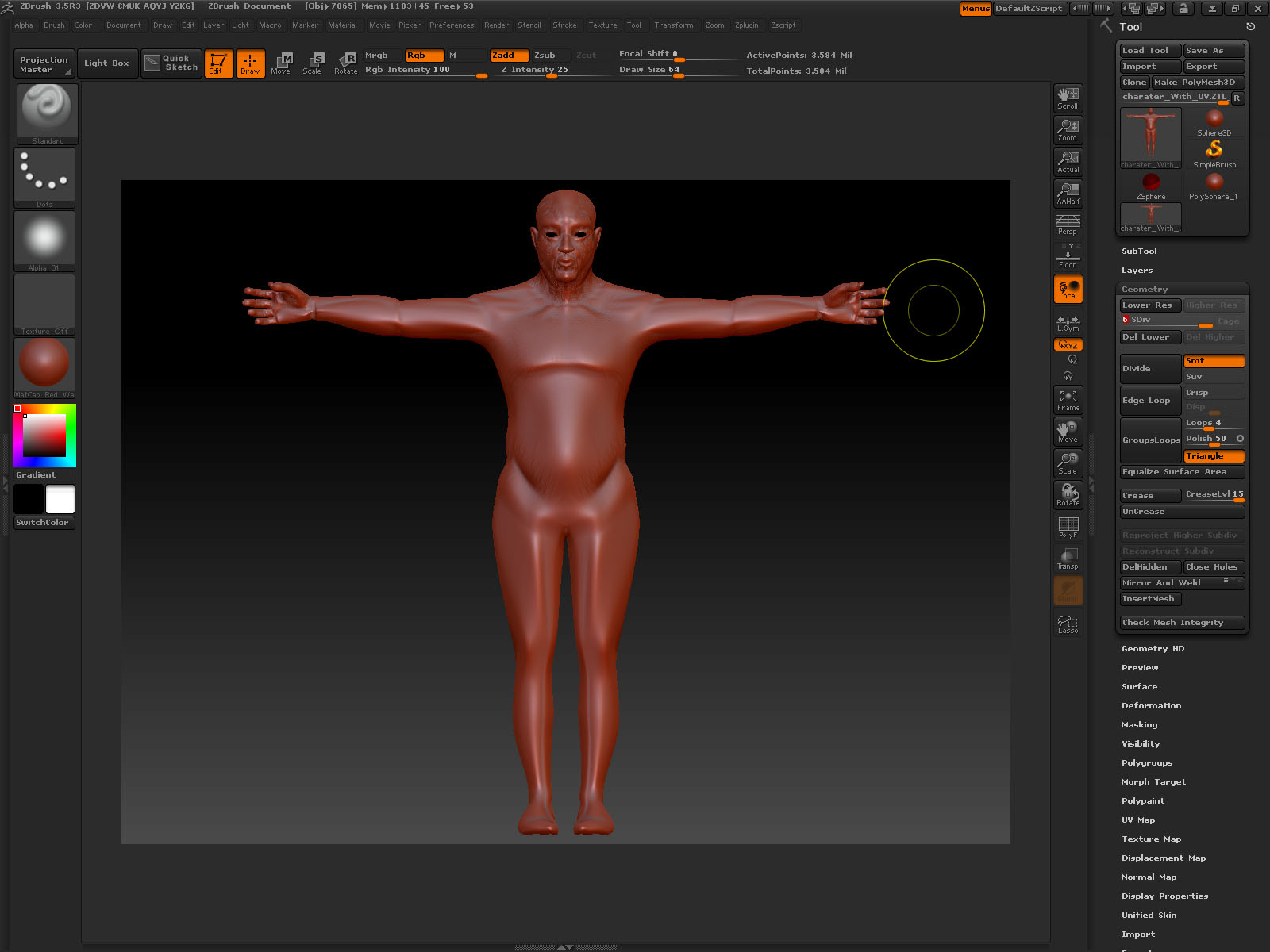Open the Alpha menu
The height and width of the screenshot is (952, 1270).
pyautogui.click(x=24, y=25)
